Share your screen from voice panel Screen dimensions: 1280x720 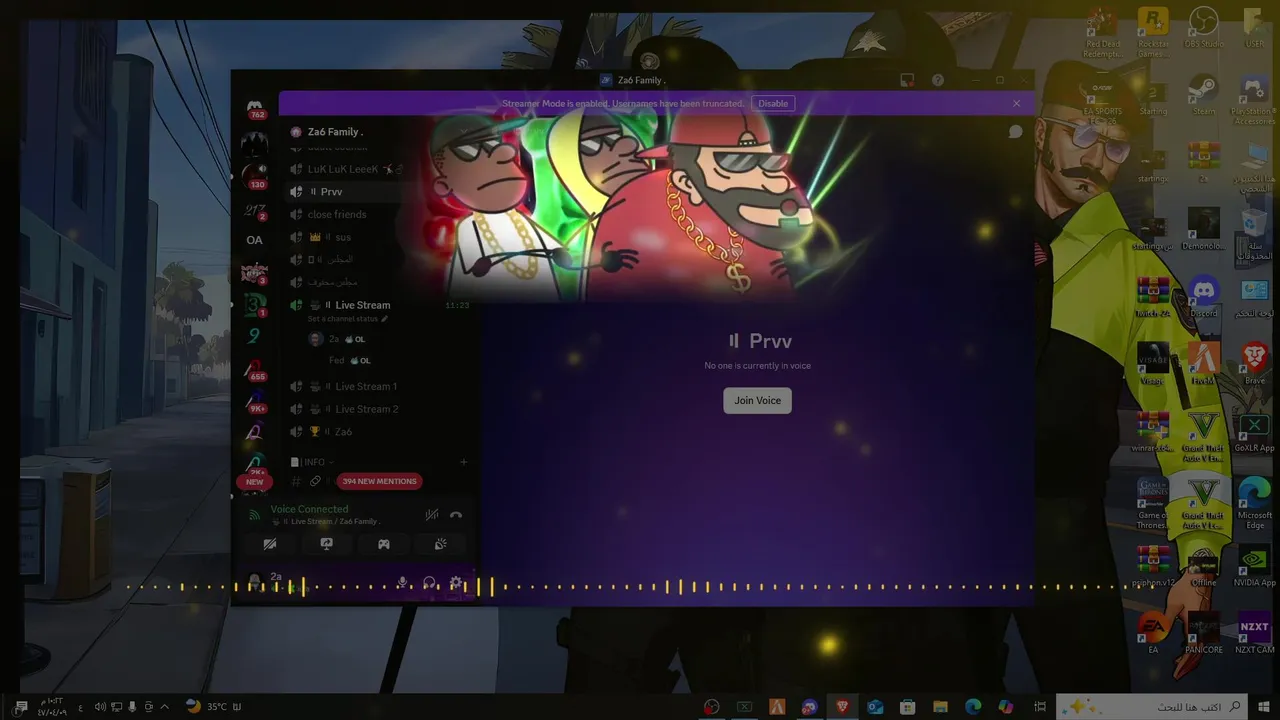coord(326,544)
